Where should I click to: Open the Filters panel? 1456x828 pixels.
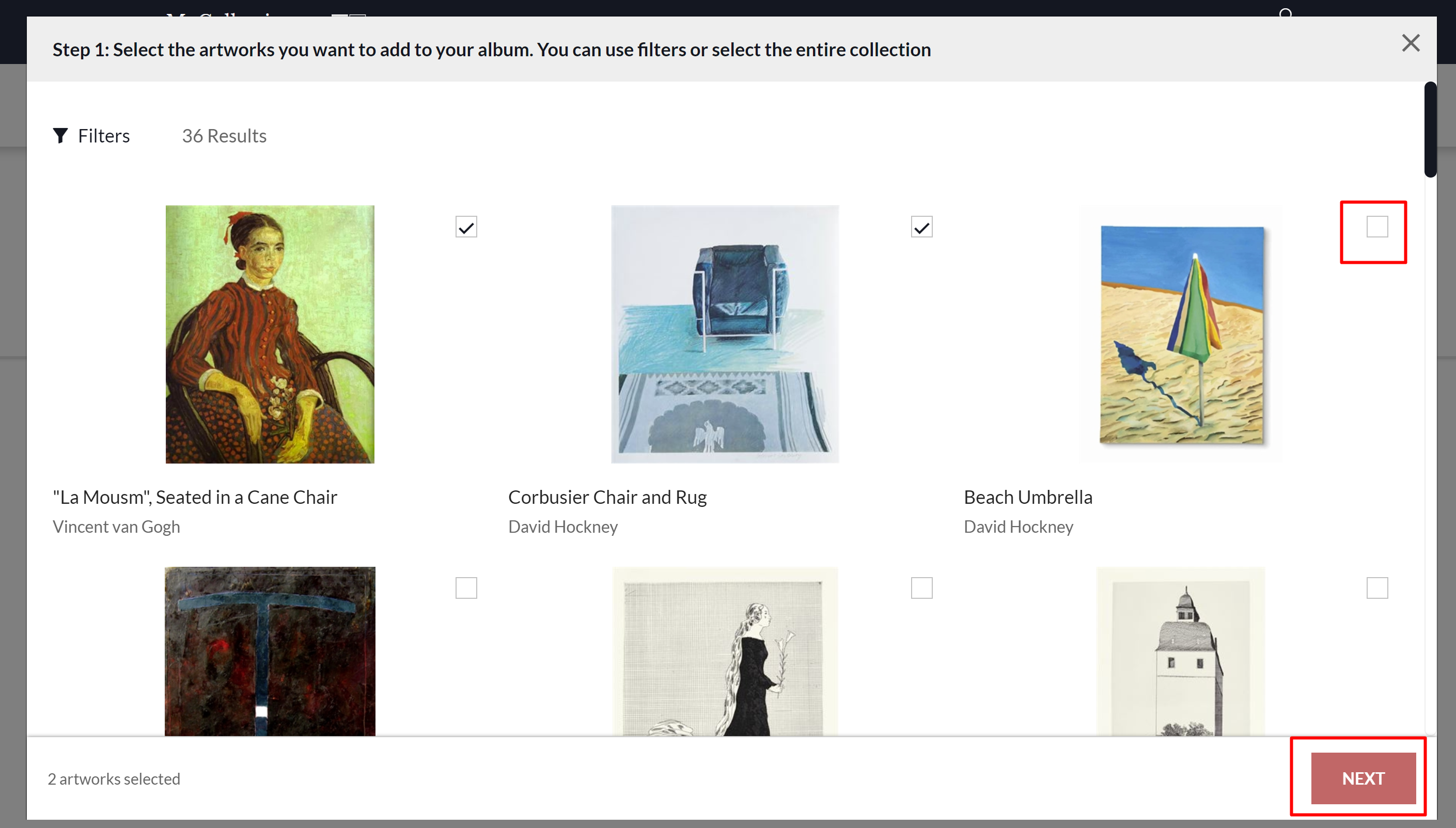click(x=103, y=136)
